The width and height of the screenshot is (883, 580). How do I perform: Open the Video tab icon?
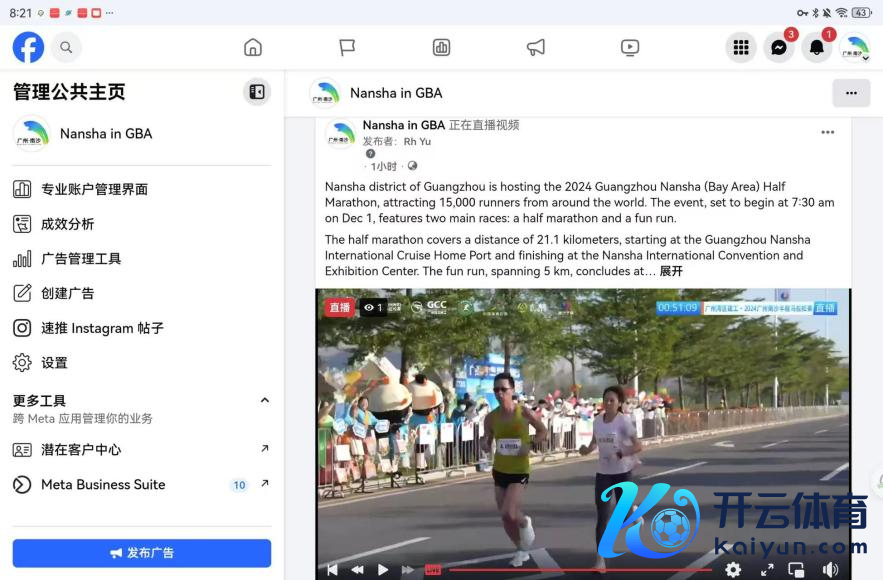[x=630, y=47]
